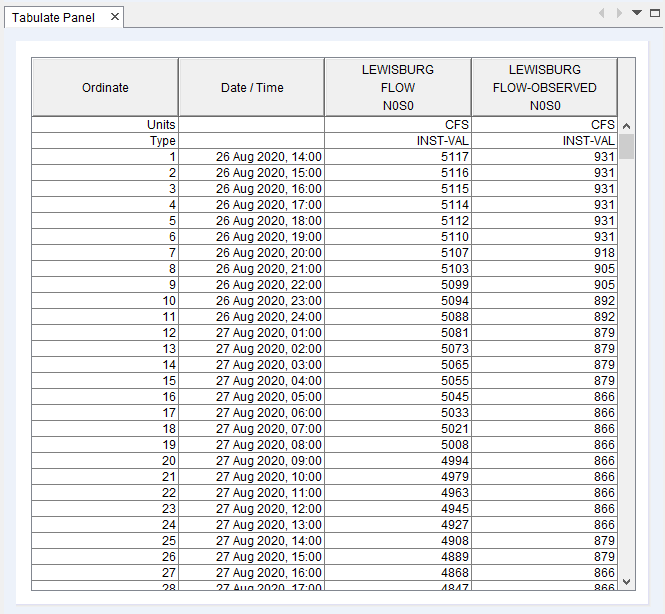Select the 27 Aug 2020, 05:00 cell

click(x=252, y=397)
